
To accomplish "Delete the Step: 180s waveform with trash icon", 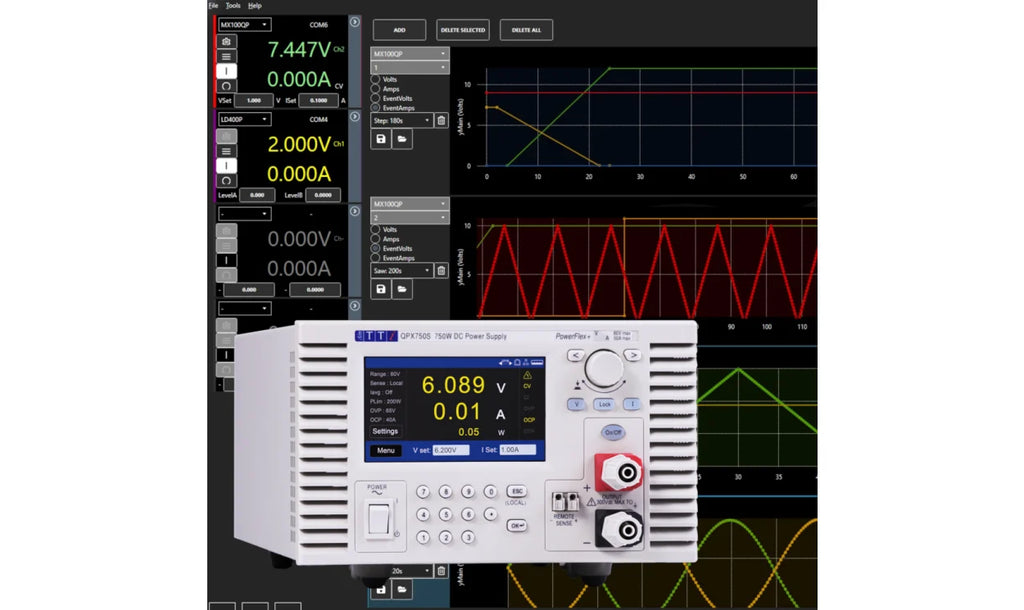I will tap(441, 121).
